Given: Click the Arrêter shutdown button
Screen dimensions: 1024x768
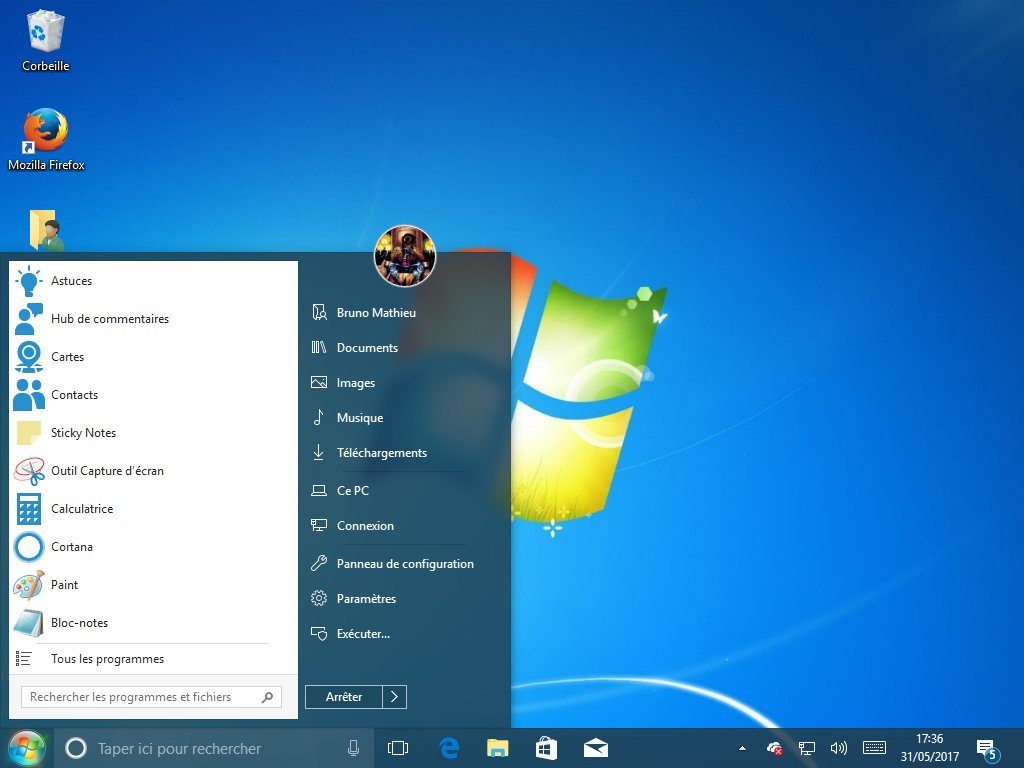Looking at the screenshot, I should click(344, 697).
